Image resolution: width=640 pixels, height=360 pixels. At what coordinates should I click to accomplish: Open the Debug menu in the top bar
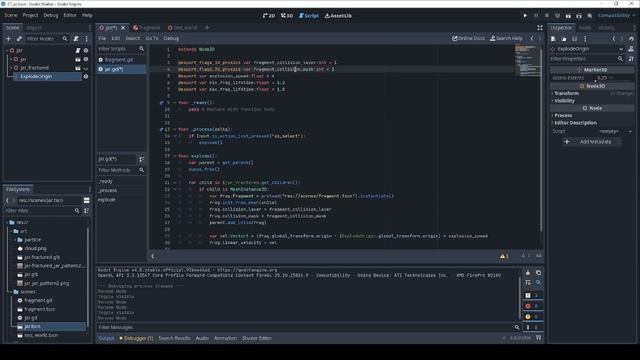click(x=51, y=15)
